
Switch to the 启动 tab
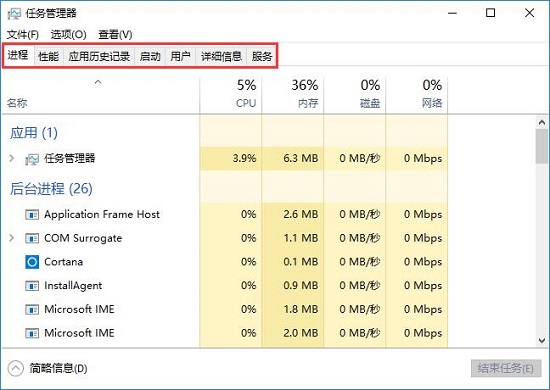[x=150, y=56]
